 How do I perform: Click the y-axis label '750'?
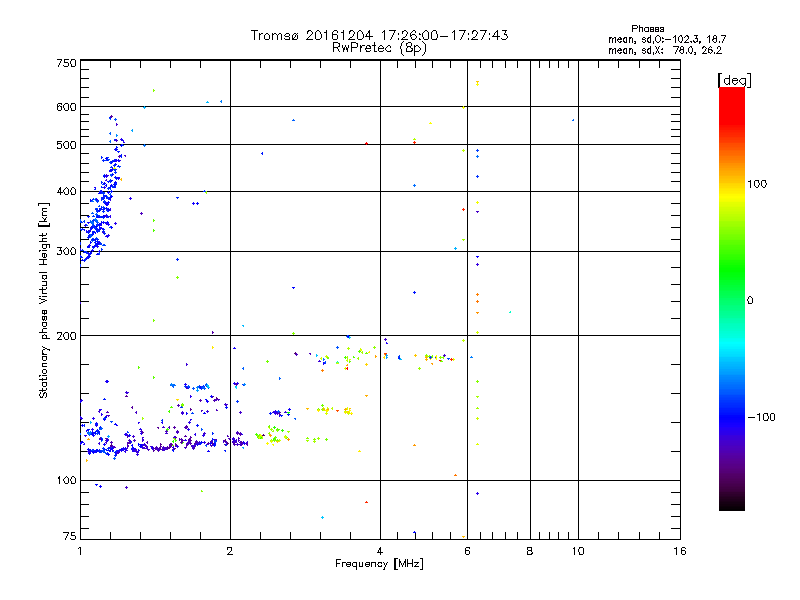[66, 63]
